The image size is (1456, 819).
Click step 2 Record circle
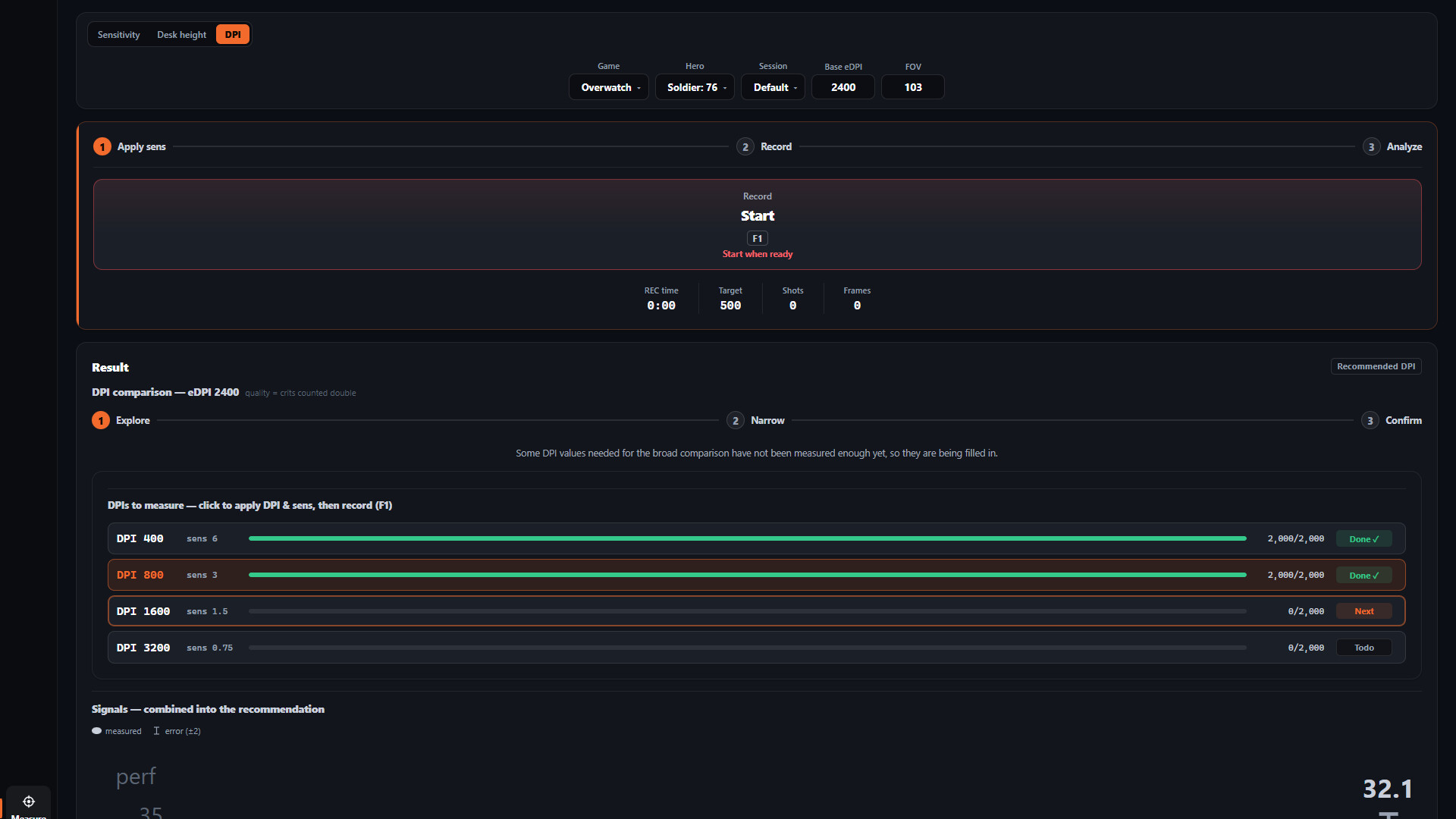tap(745, 147)
